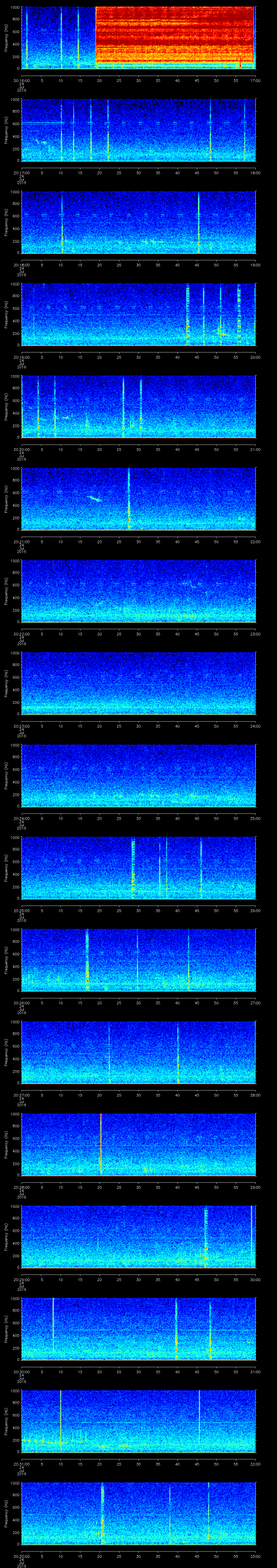Viewport: 277px width, 1568px height.
Task: Click the spectrogram panel starting at 20:19:00
Action: point(138,315)
